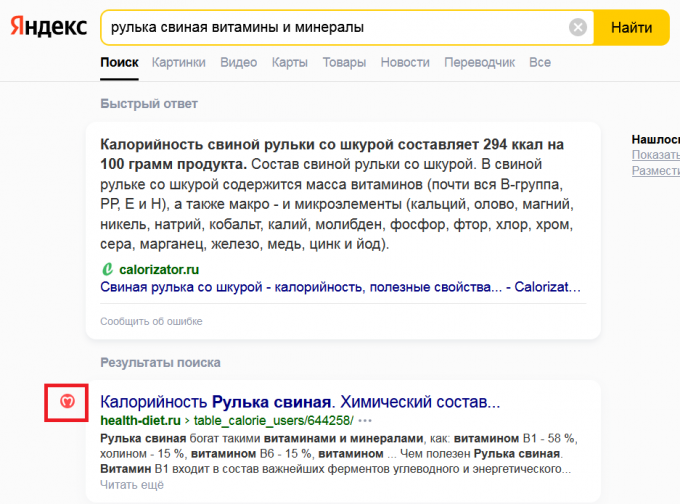Screen dimensions: 680x504
Task: Open Калорийность Рулька свиная result title
Action: [x=300, y=402]
